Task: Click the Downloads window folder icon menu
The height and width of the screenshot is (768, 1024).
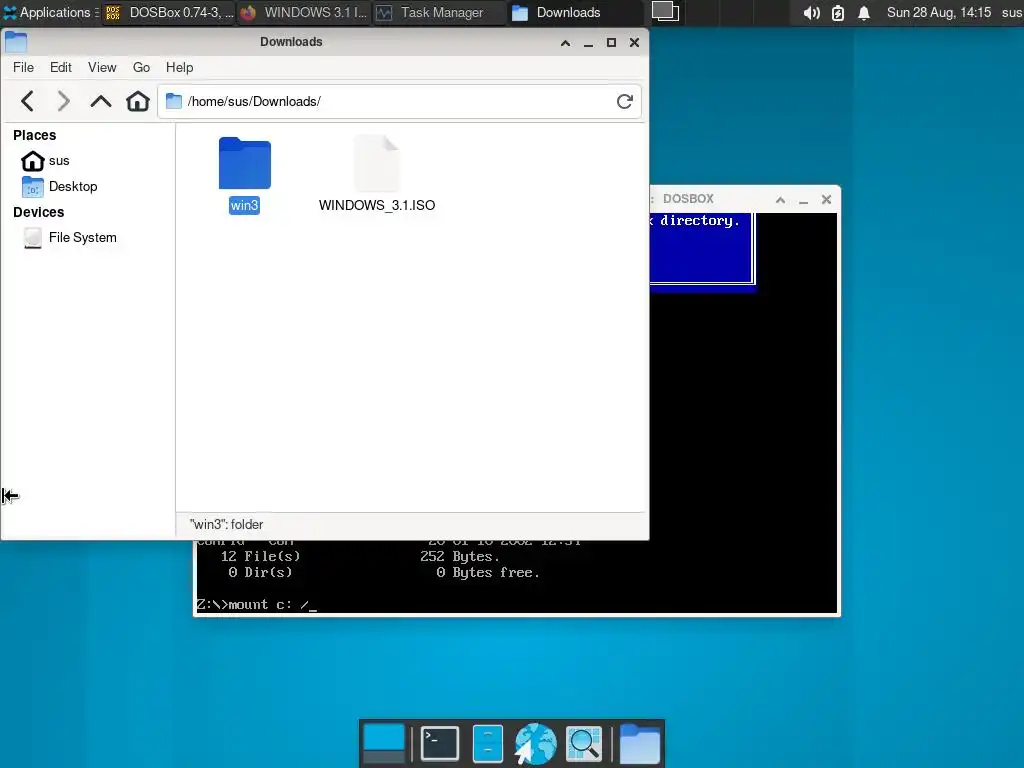Action: point(16,42)
